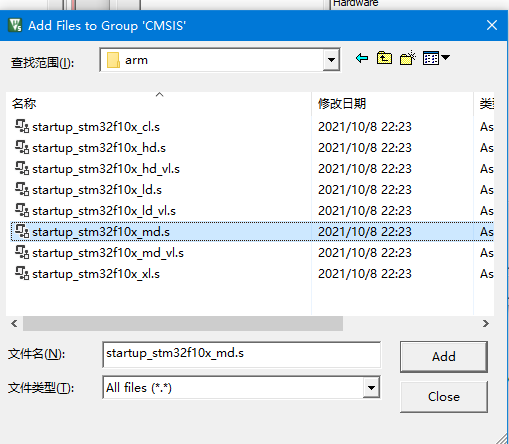
Task: Select file startup_stm32f10x_cl.s
Action: (x=96, y=127)
